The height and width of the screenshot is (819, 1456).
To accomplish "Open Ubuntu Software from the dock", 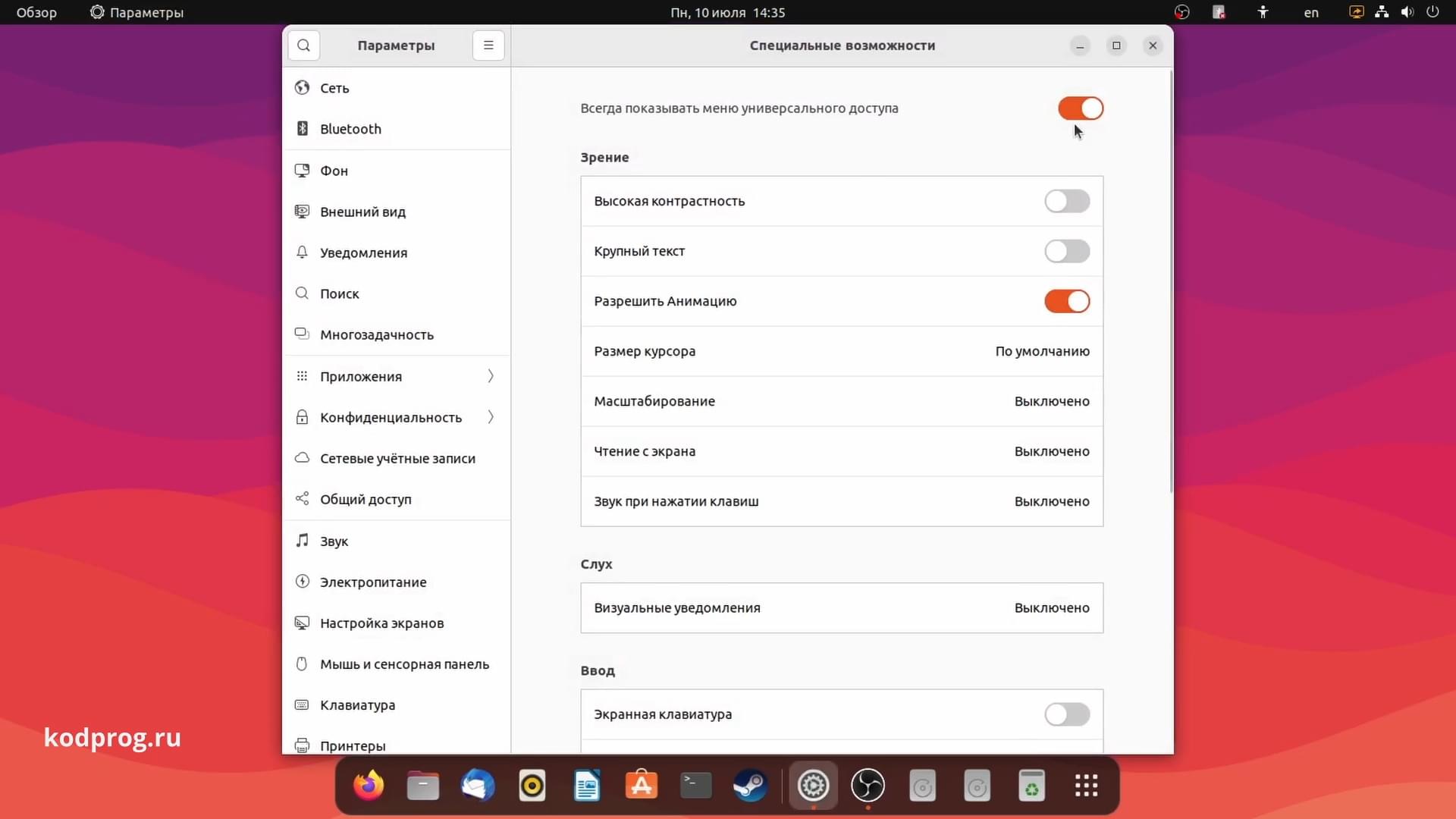I will coord(642,786).
